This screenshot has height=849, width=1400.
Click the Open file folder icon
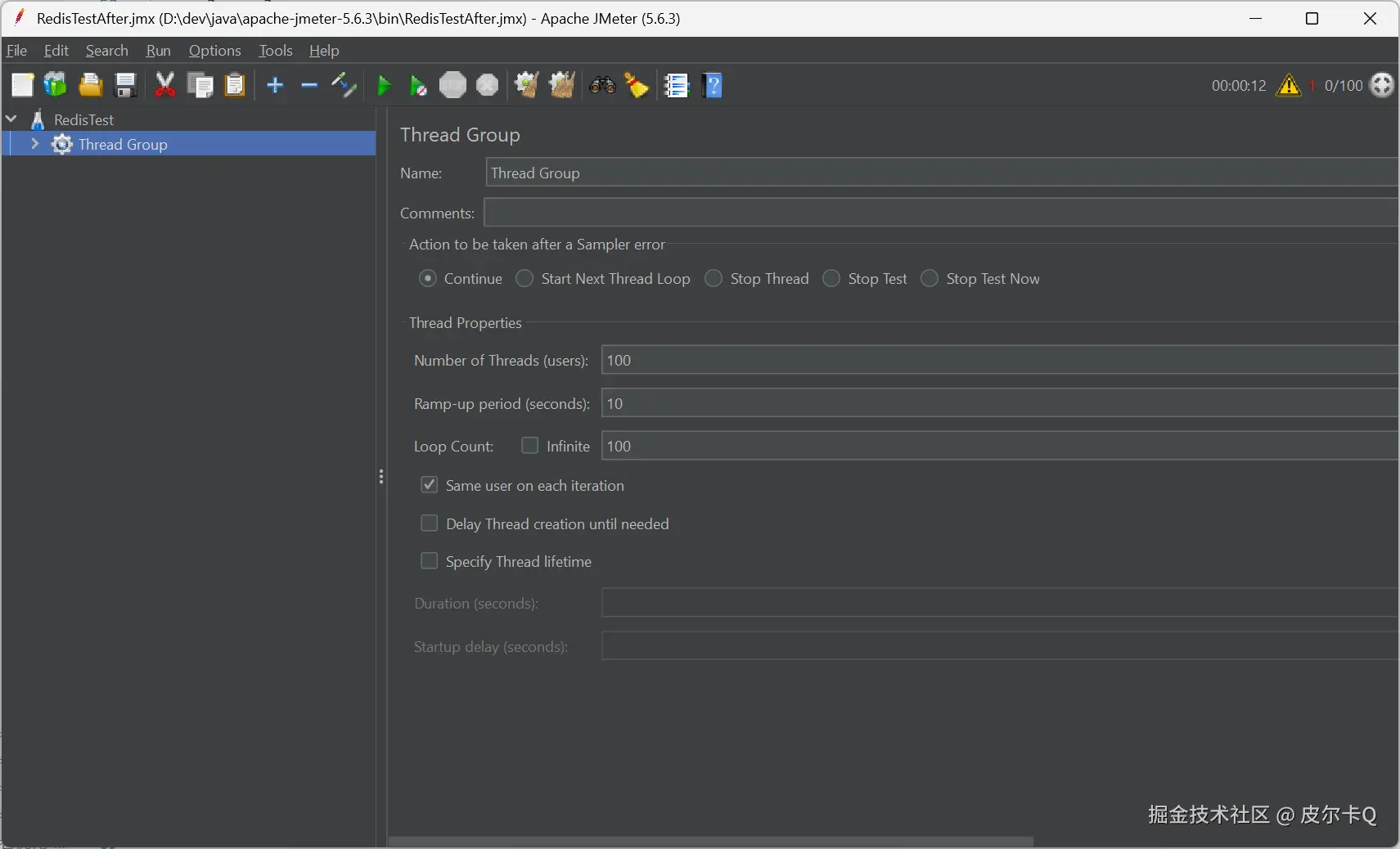point(90,85)
